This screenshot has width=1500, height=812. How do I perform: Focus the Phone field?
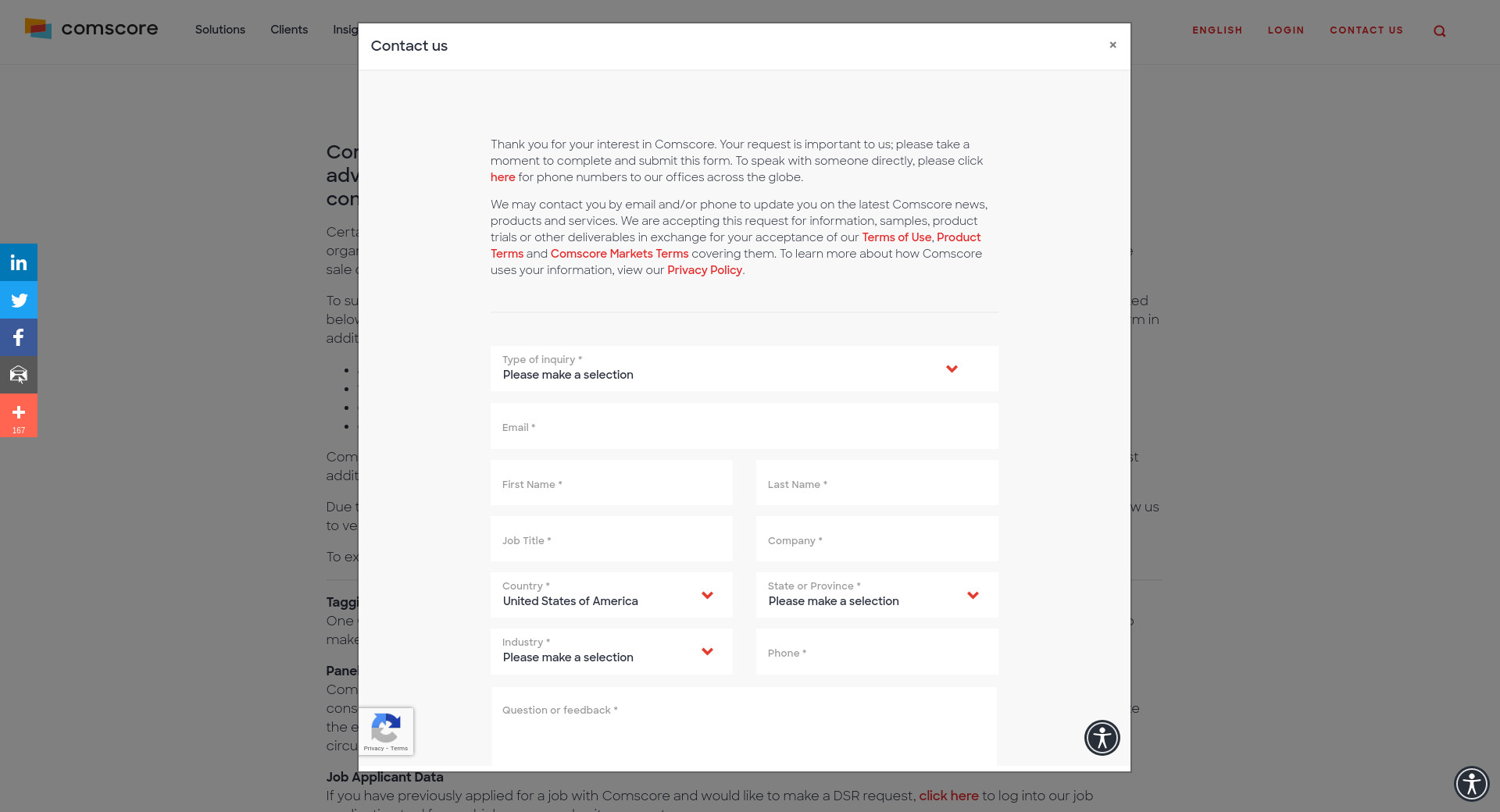(877, 651)
